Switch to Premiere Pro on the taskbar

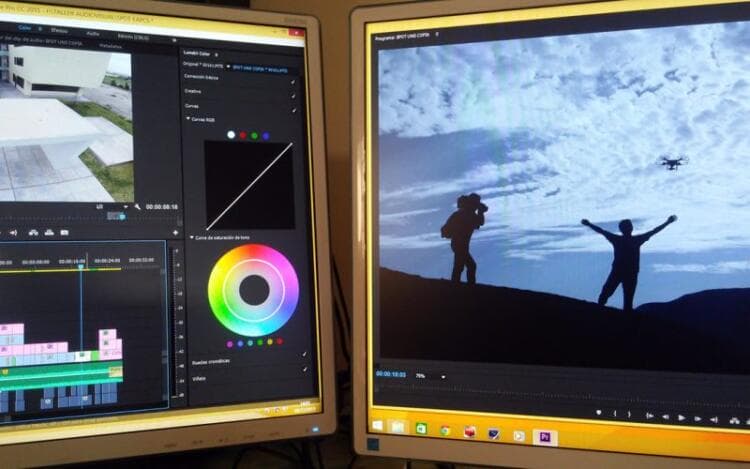click(x=545, y=437)
